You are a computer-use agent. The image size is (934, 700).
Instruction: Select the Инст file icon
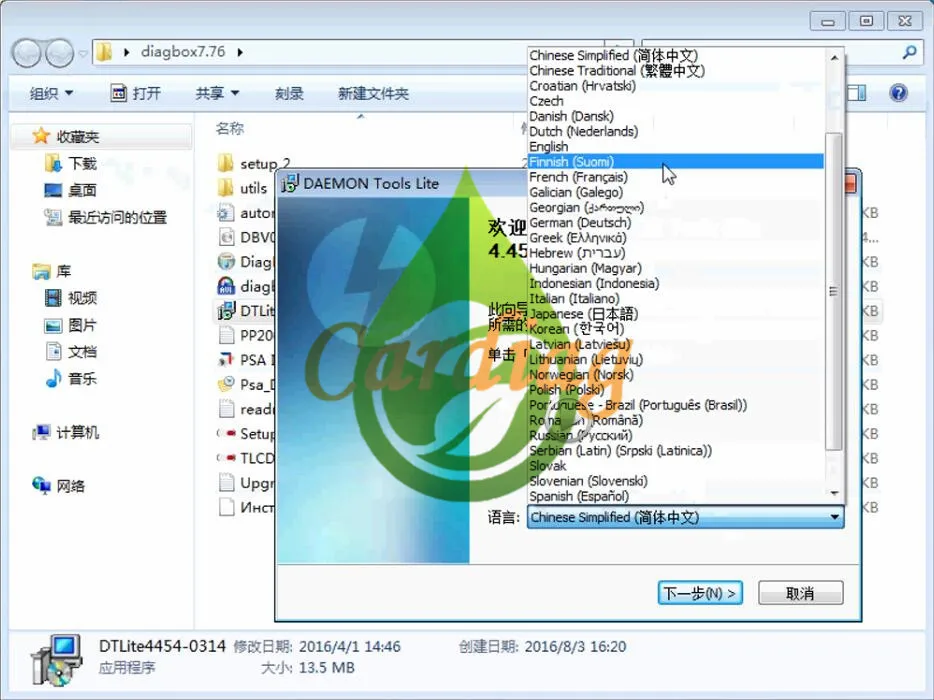pos(226,507)
